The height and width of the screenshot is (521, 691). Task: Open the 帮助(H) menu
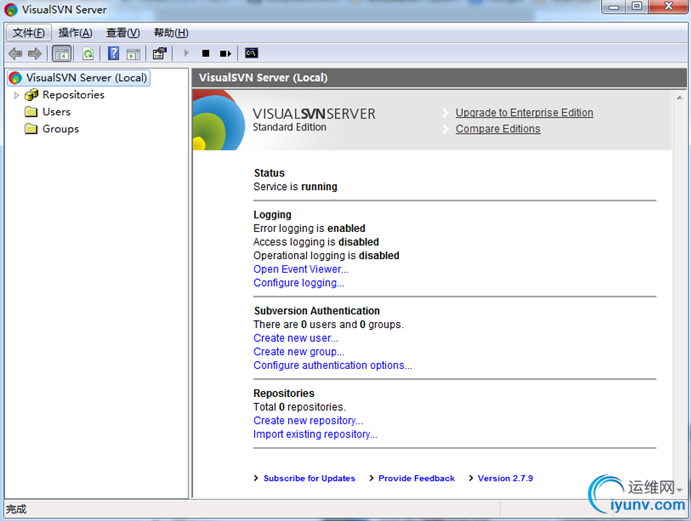point(171,33)
